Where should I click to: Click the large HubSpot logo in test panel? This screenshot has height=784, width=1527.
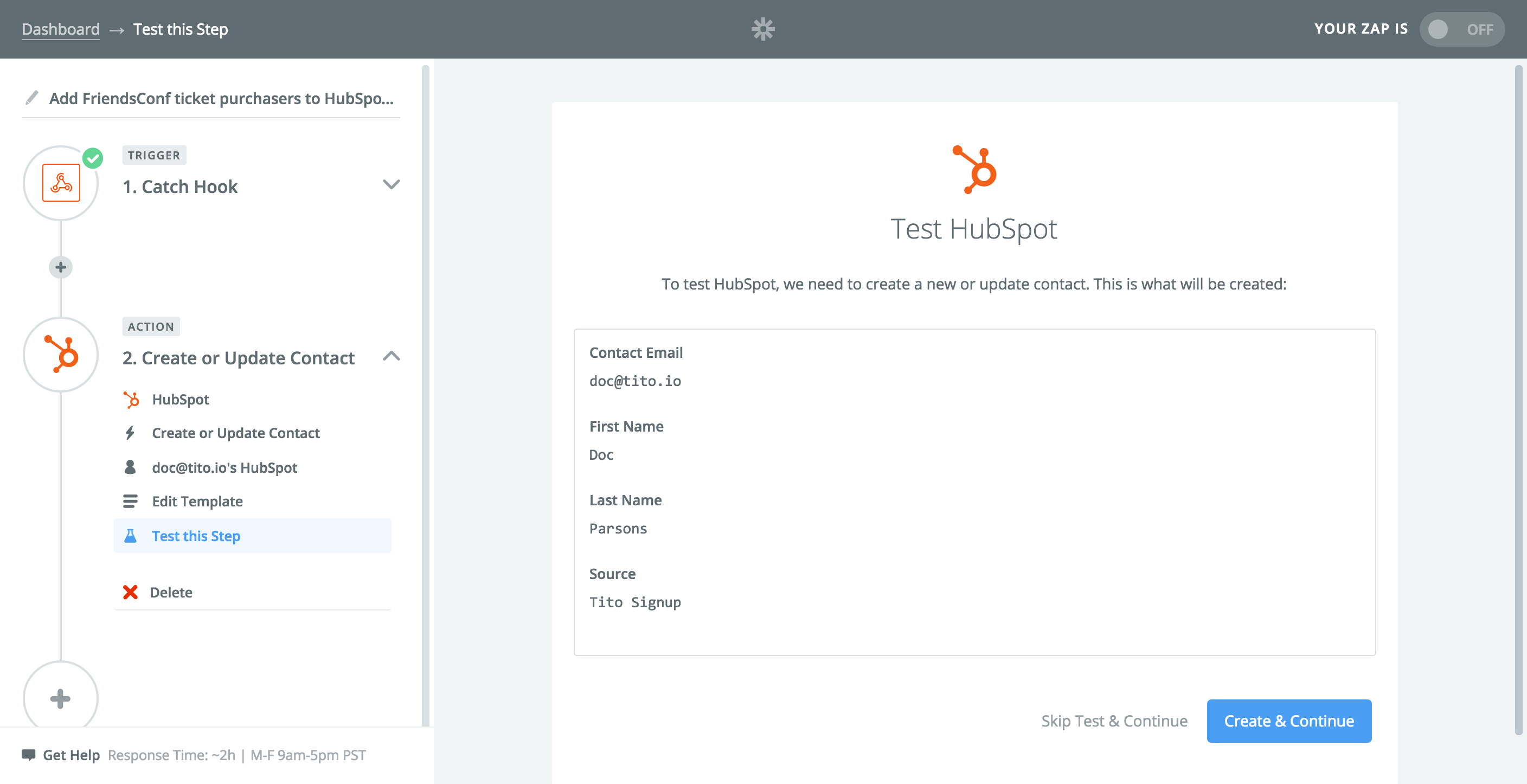point(974,170)
